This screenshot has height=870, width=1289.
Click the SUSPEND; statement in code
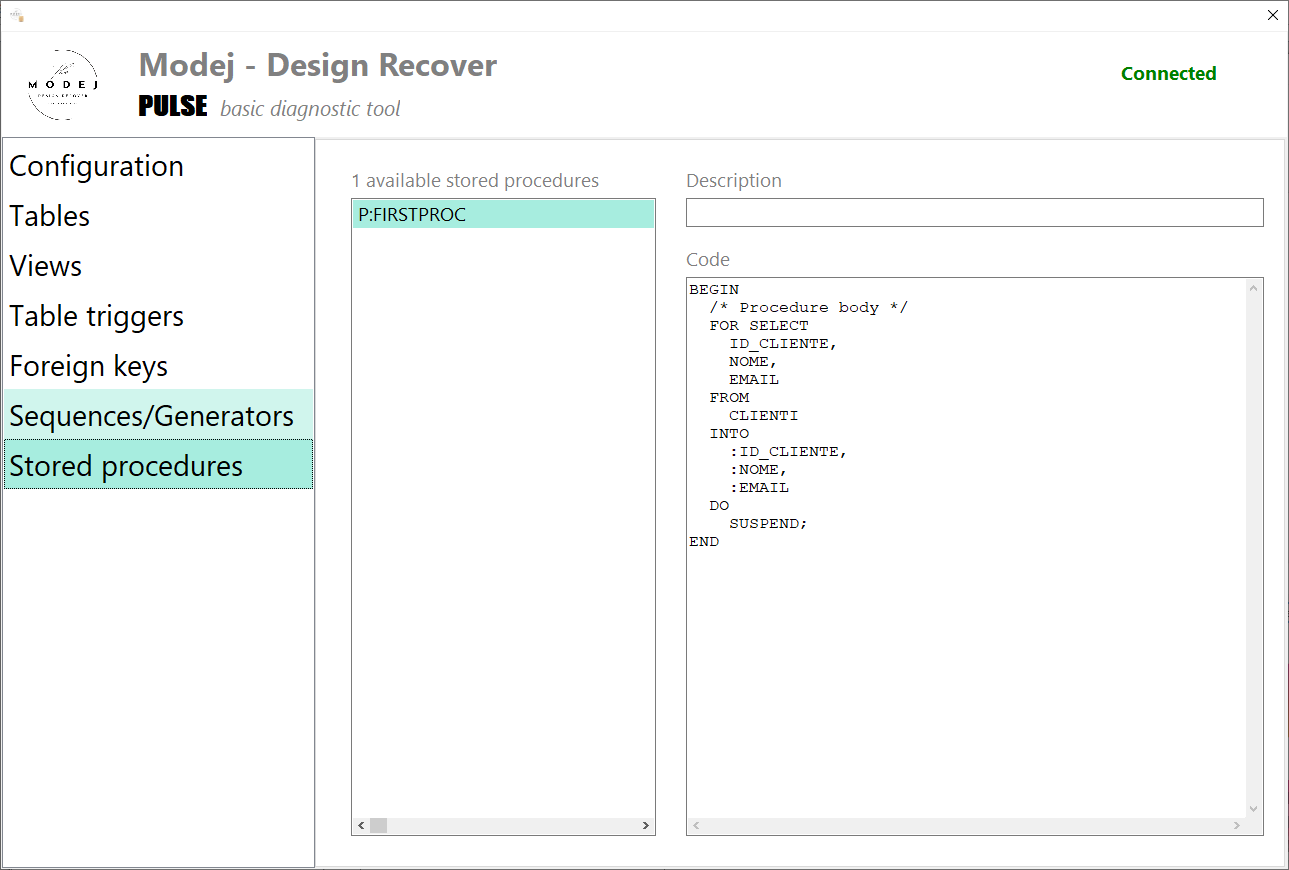click(x=768, y=524)
